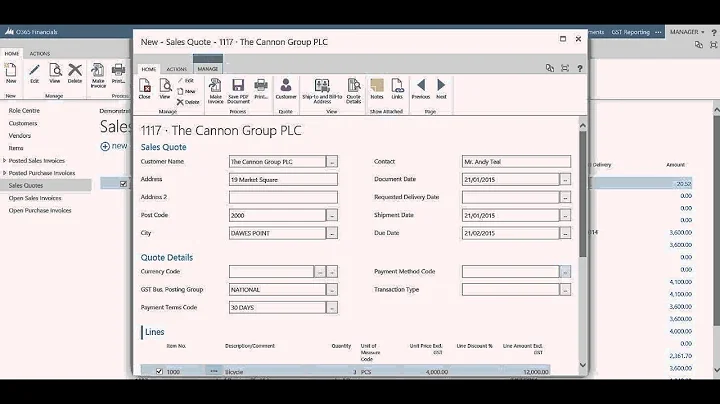Open Requested Delivery Date picker

(565, 197)
